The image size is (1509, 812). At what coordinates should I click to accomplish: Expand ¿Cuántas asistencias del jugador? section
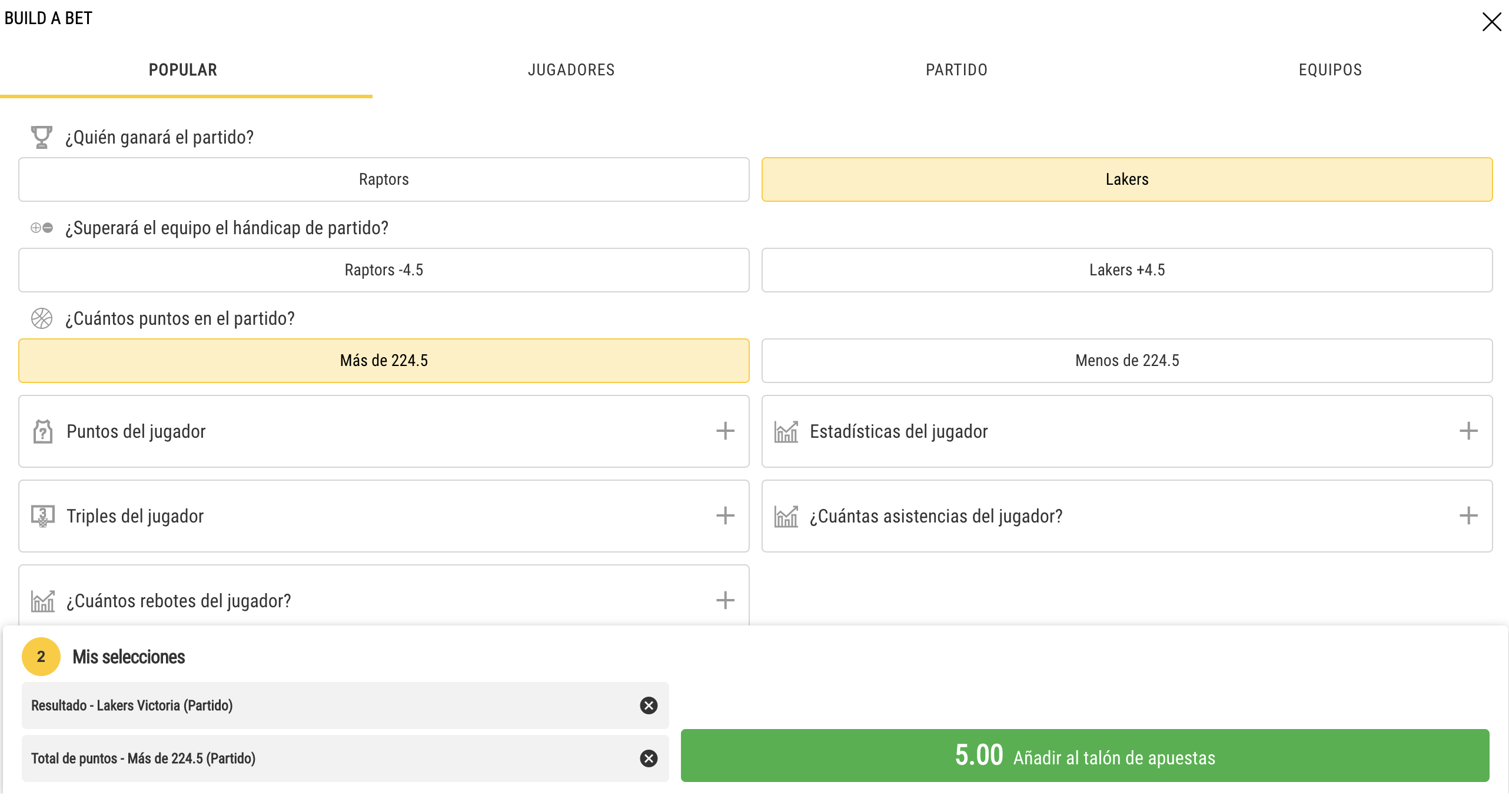(x=1127, y=516)
